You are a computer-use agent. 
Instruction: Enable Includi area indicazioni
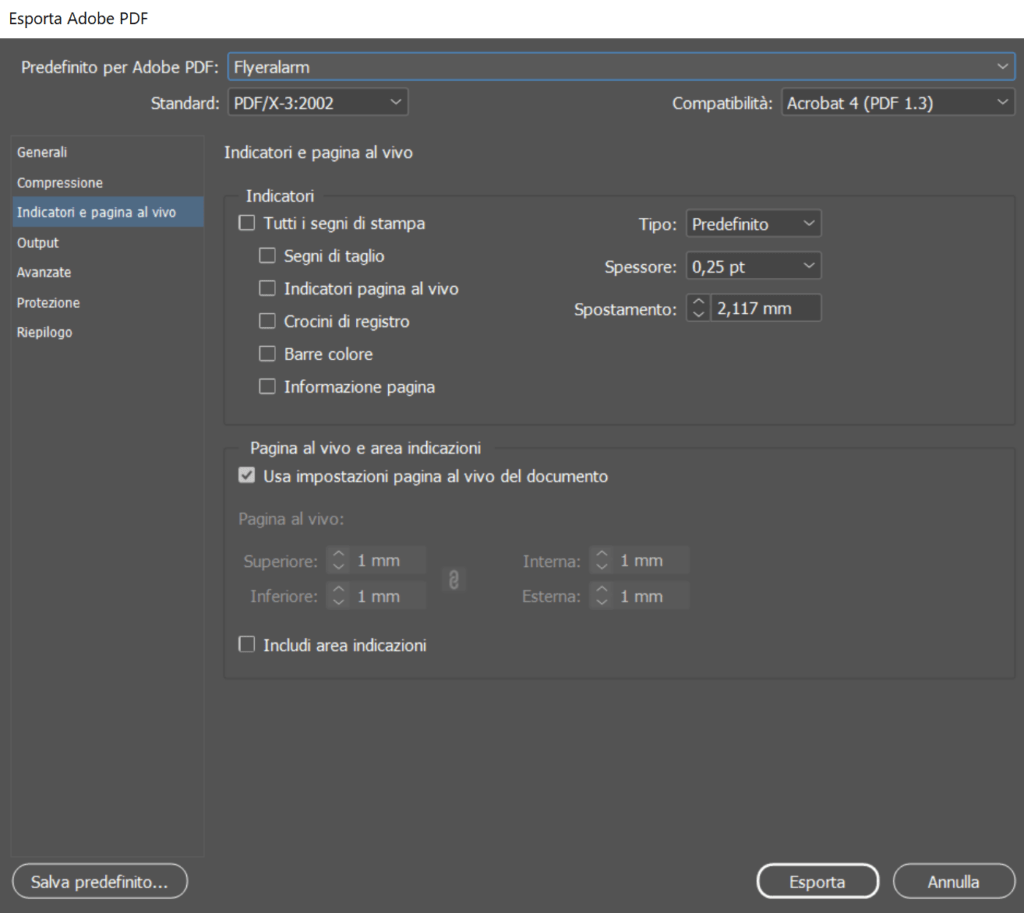coord(246,644)
